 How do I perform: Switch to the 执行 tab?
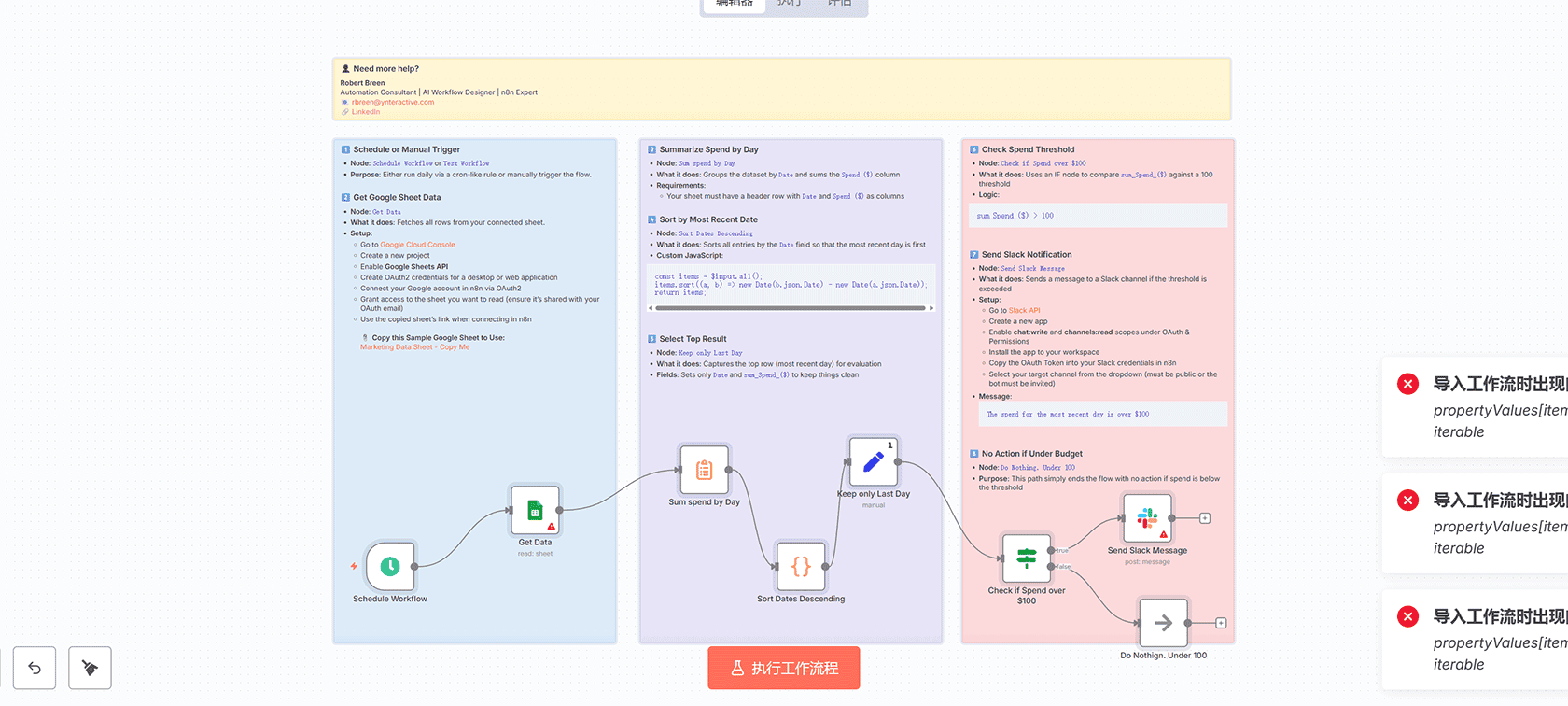tap(789, 4)
